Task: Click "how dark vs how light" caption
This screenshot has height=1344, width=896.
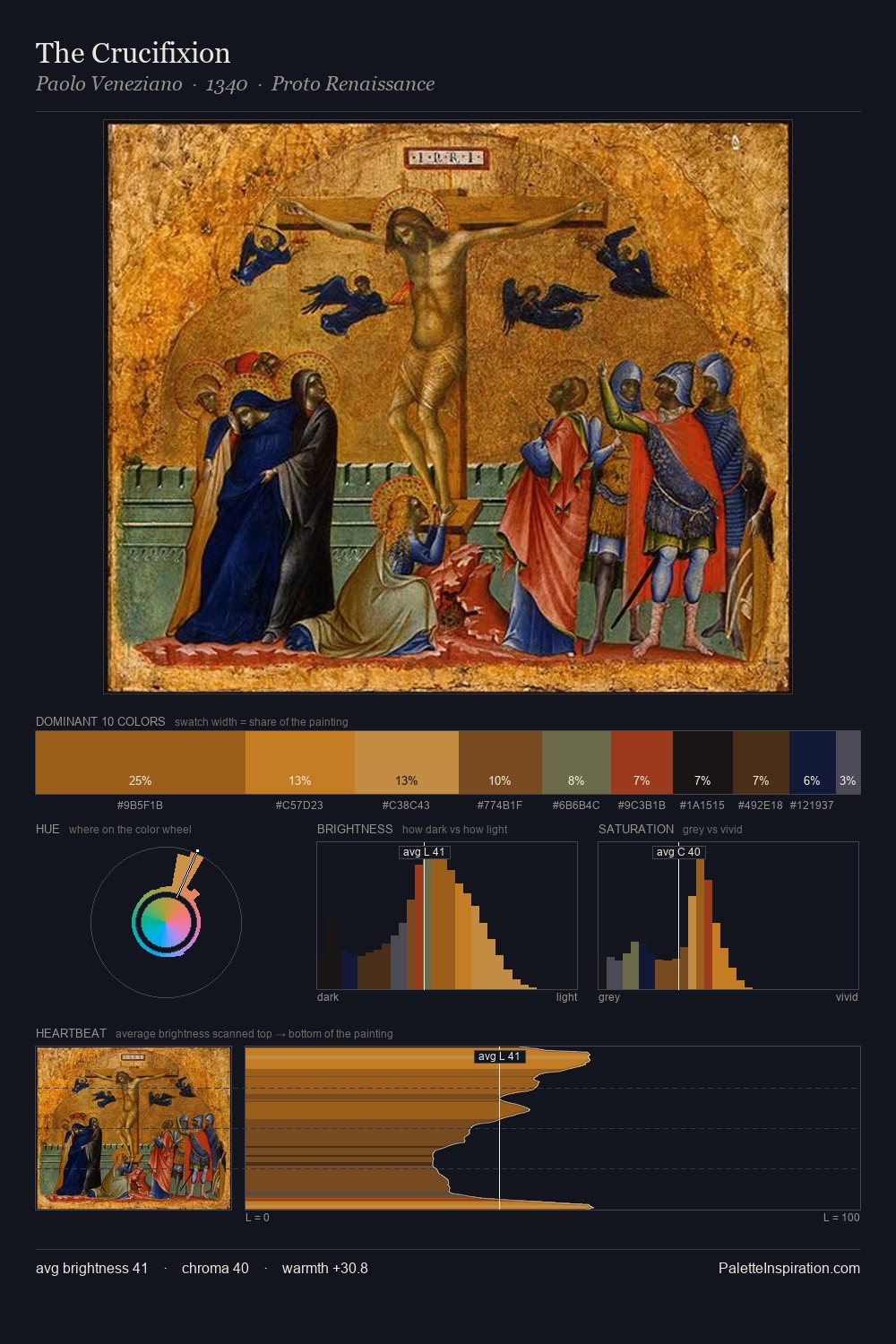Action: 454,830
